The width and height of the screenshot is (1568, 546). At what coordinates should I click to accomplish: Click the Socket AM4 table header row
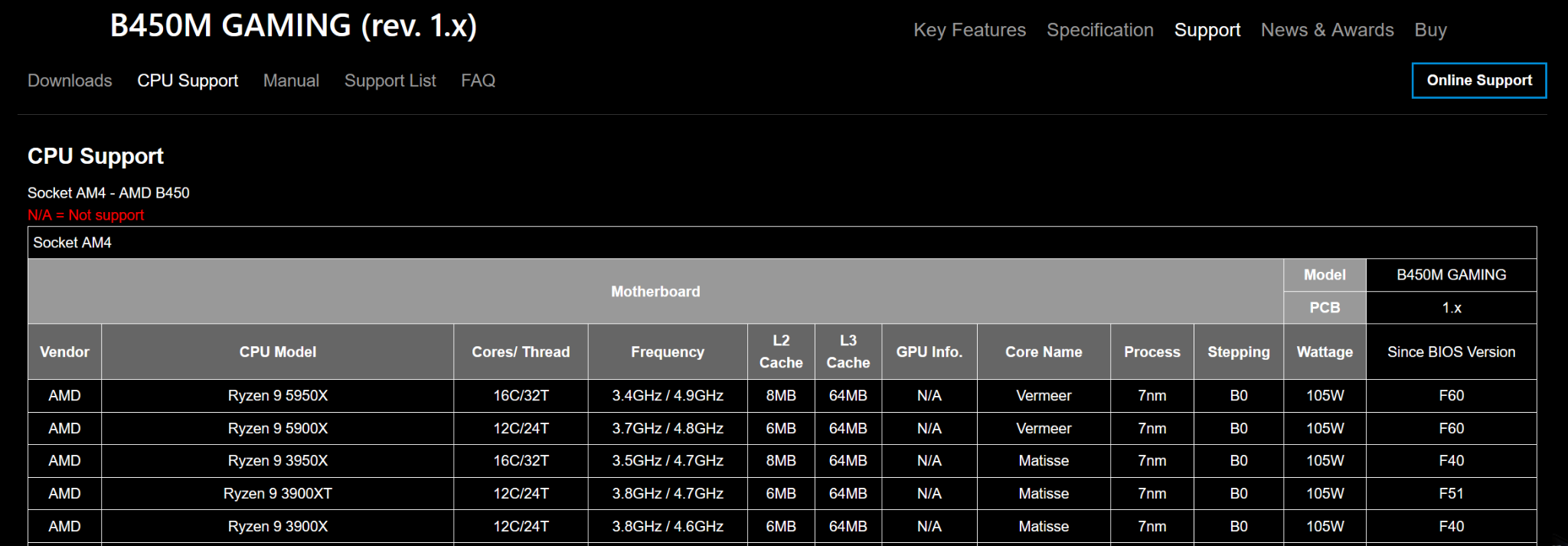pyautogui.click(x=782, y=243)
